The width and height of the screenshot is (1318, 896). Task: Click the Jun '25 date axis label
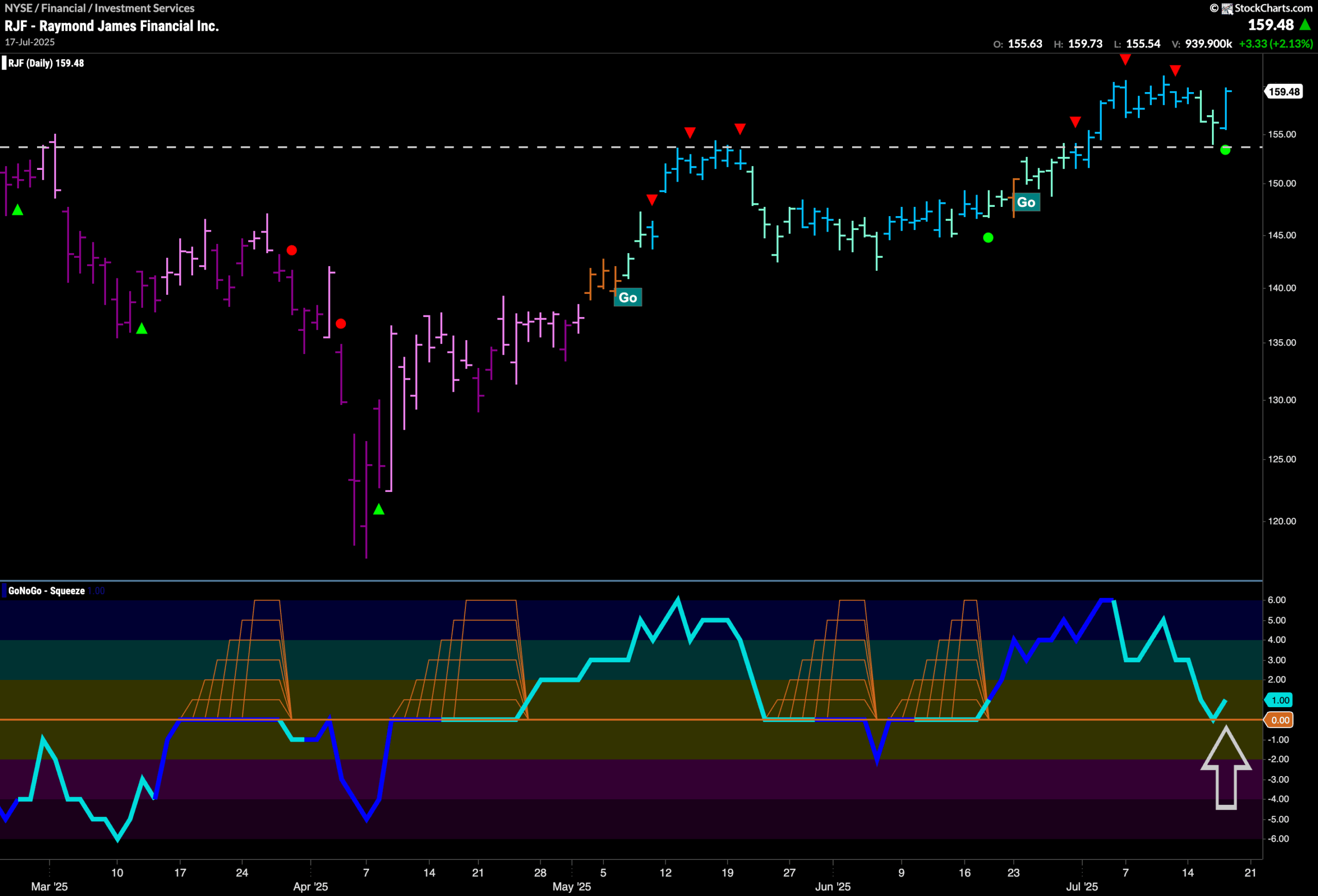pyautogui.click(x=833, y=886)
